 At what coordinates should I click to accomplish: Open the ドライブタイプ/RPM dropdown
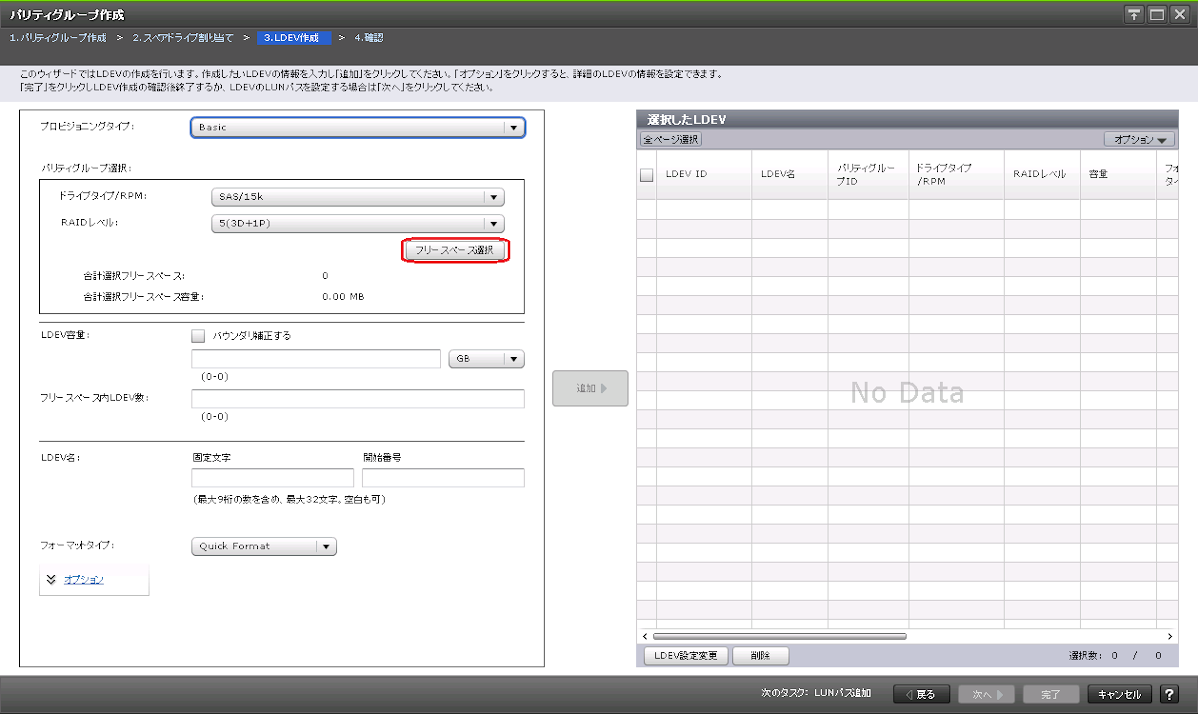tap(357, 198)
